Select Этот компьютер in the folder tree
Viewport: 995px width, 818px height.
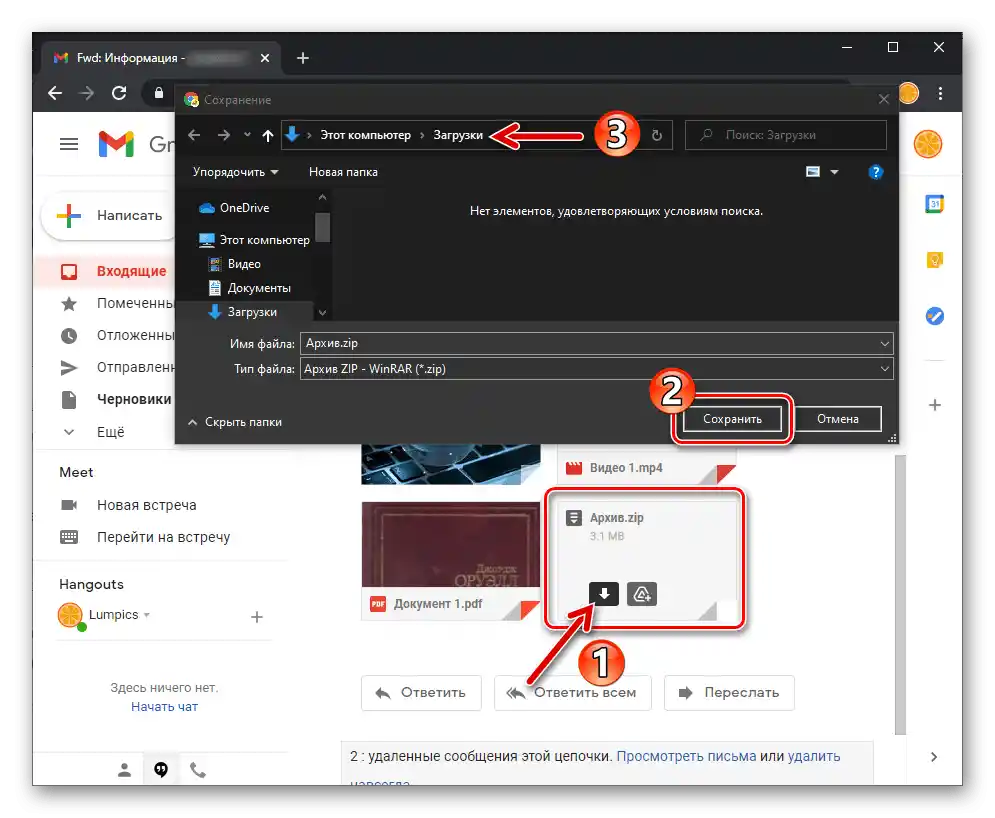tap(254, 240)
